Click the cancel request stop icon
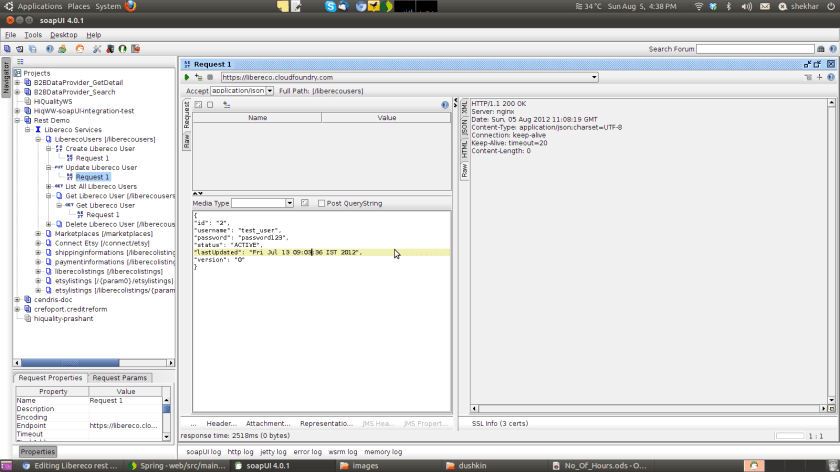 tap(210, 77)
